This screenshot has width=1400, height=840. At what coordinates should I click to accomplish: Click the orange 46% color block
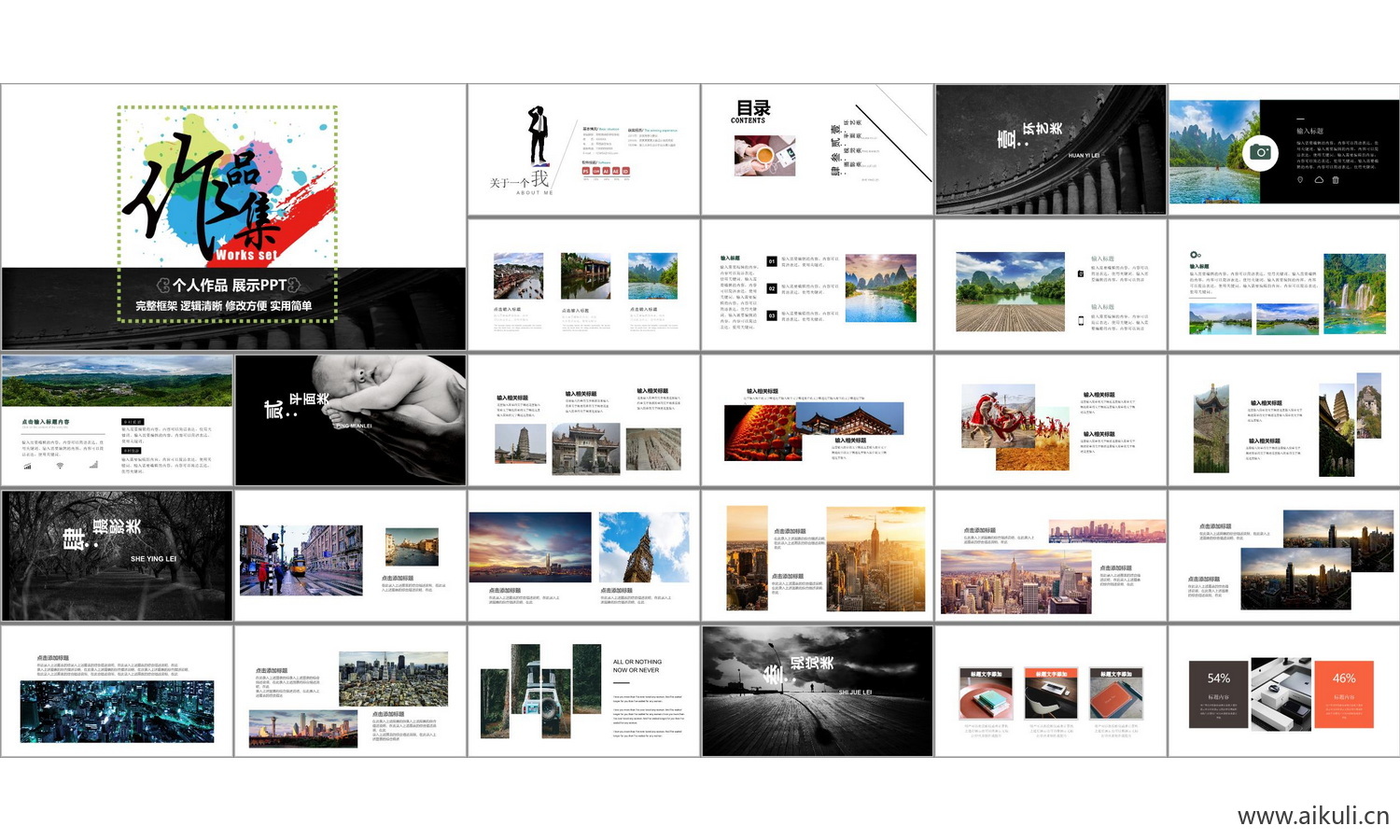1343,693
